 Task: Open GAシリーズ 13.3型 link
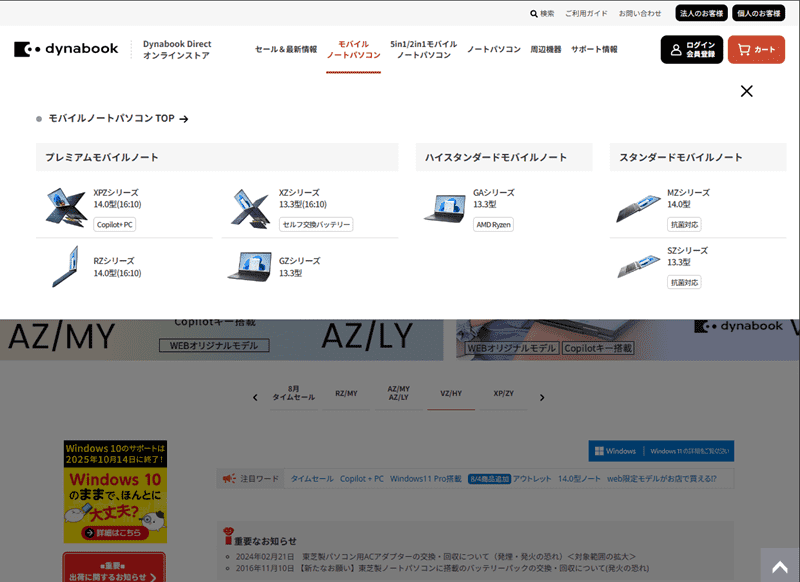pos(493,198)
